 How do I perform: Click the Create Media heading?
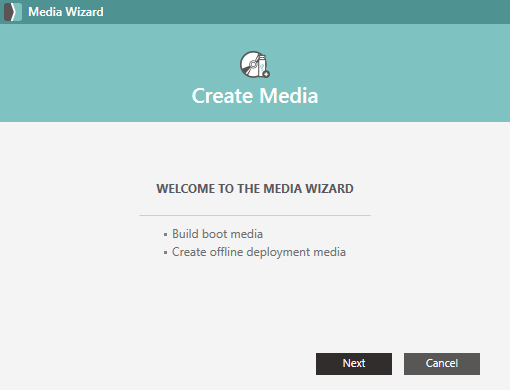coord(255,96)
